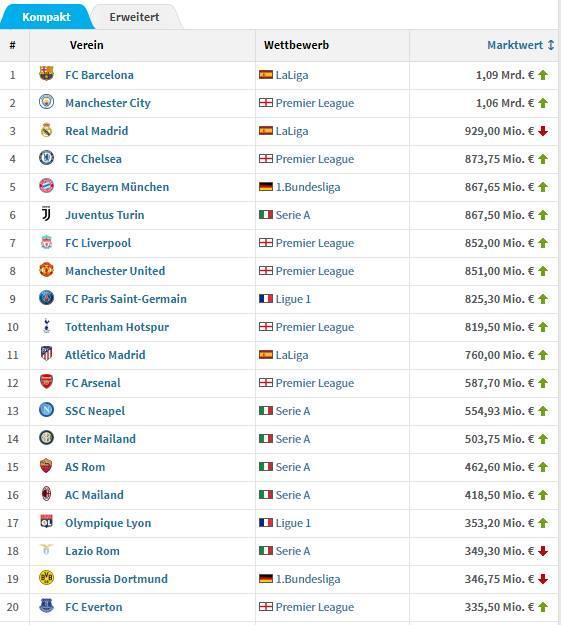Click the FC Bayern München crest

coord(46,186)
